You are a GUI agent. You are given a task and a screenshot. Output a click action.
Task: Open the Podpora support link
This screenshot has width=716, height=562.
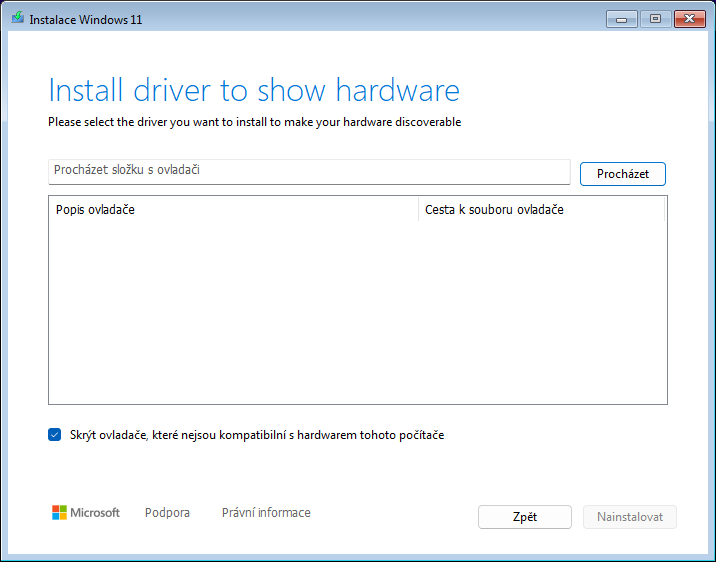pyautogui.click(x=167, y=513)
